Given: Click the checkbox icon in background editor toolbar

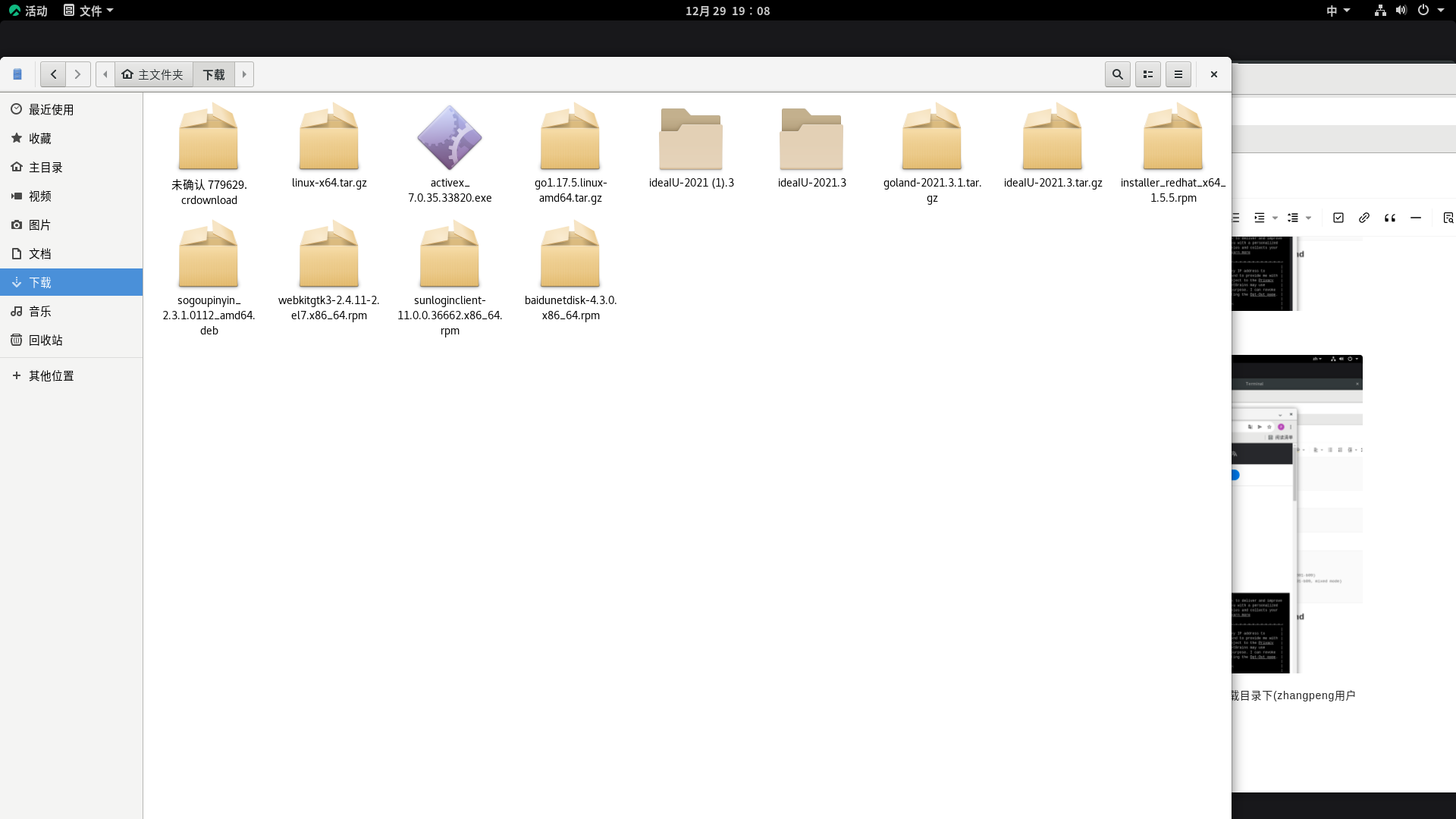Looking at the screenshot, I should pyautogui.click(x=1338, y=218).
